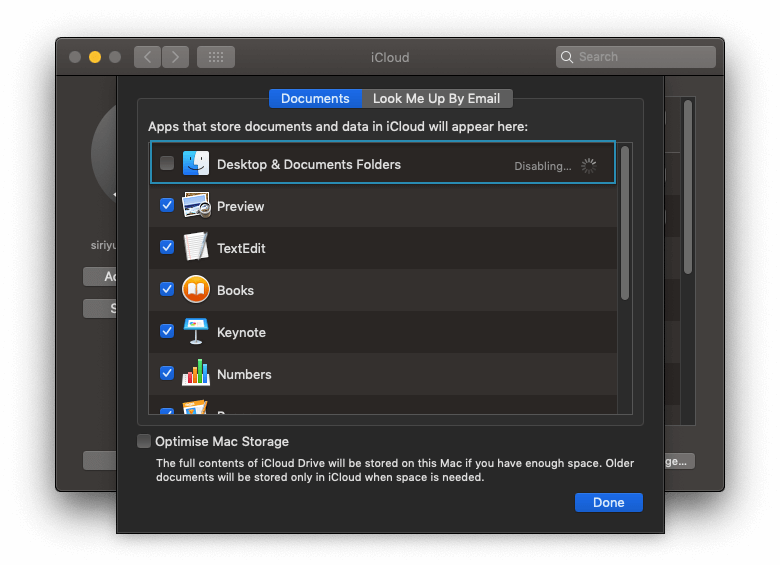Uncheck the Books checkbox

click(x=167, y=289)
